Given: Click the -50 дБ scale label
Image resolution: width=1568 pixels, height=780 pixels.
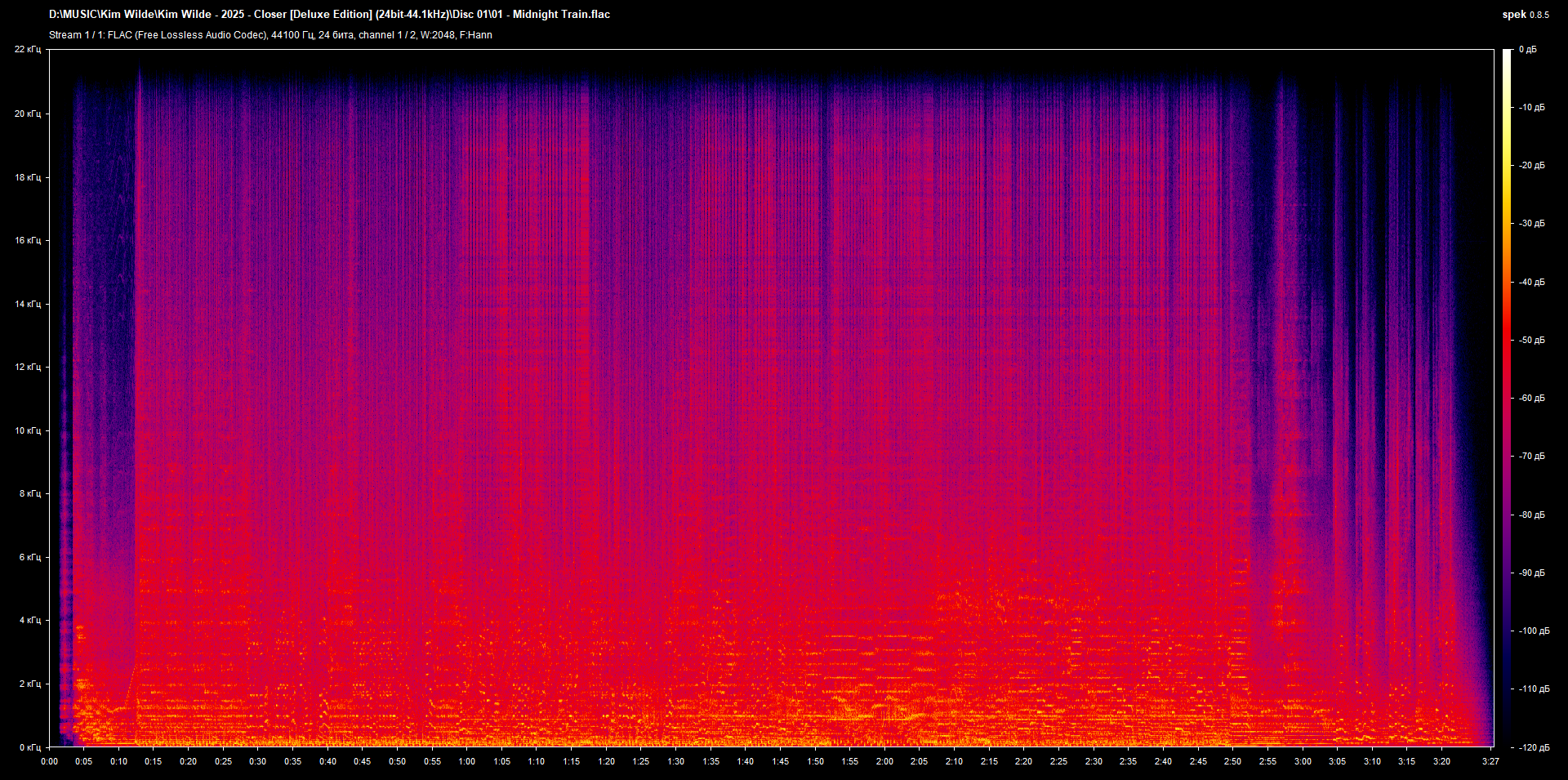Looking at the screenshot, I should 1531,340.
